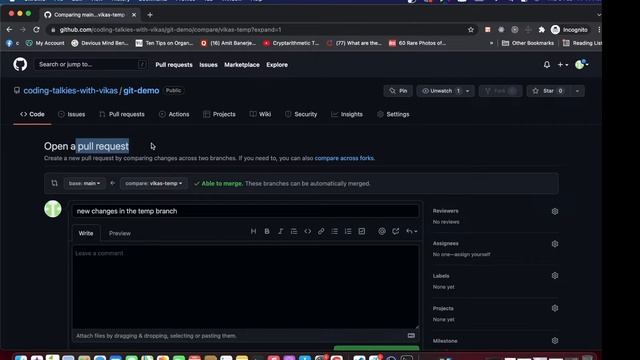
Task: Edit Labels with gear icon
Action: click(555, 276)
